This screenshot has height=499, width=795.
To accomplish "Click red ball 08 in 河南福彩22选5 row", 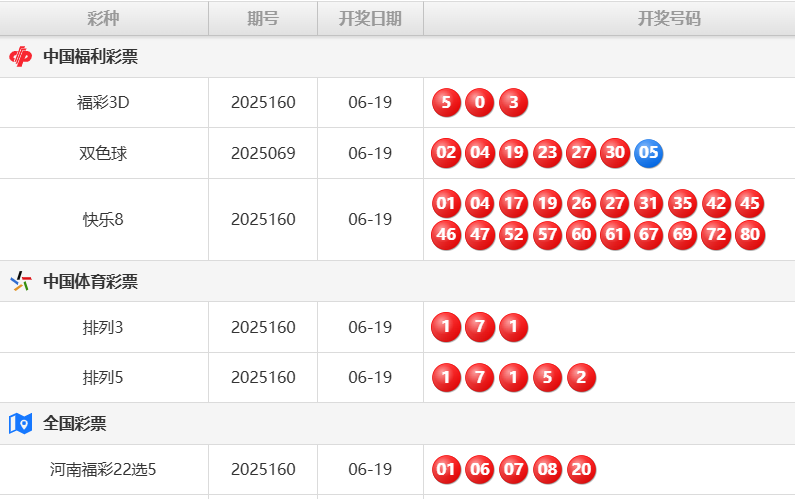I will point(548,470).
